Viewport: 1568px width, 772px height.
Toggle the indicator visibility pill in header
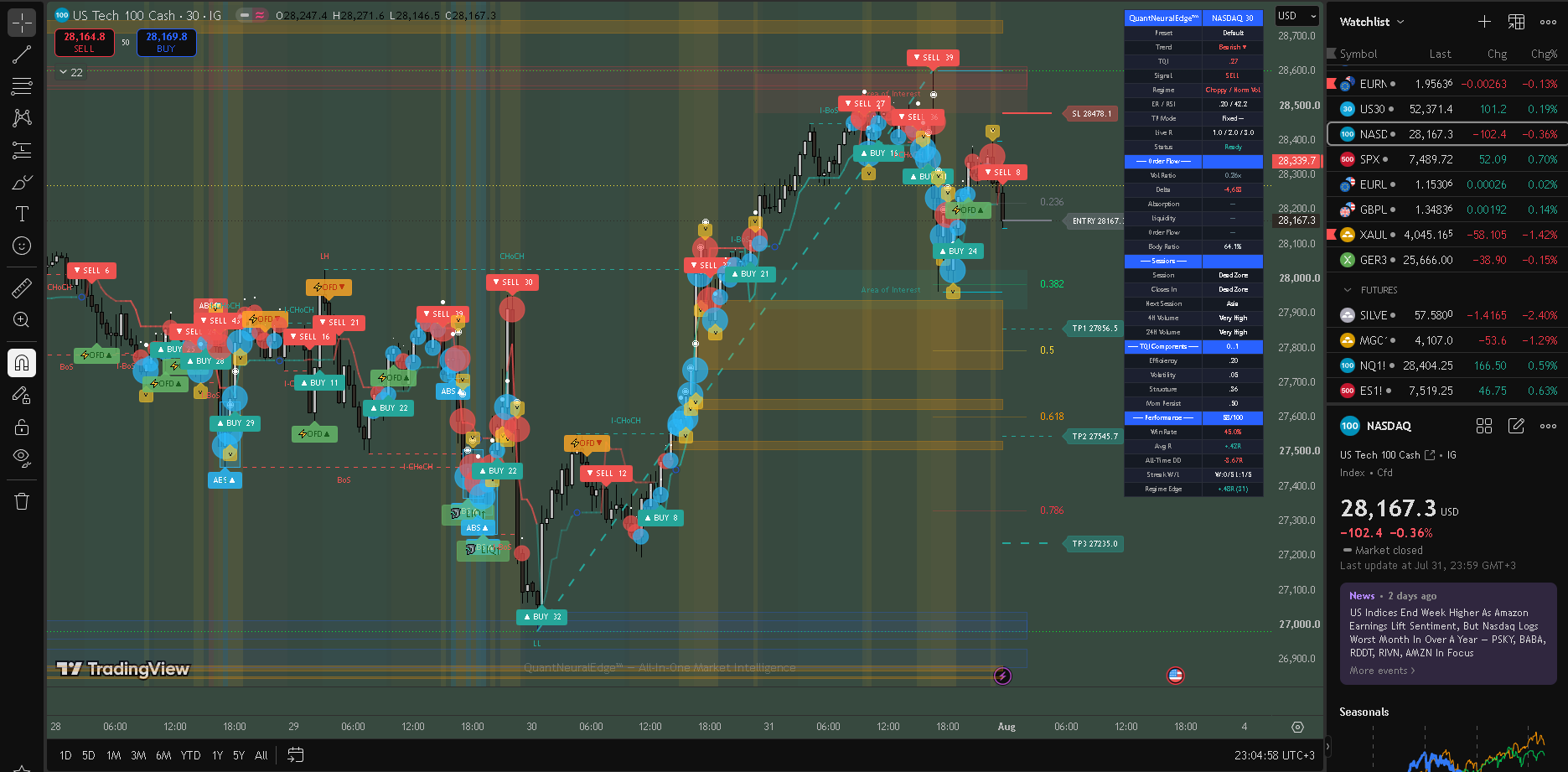[252, 15]
